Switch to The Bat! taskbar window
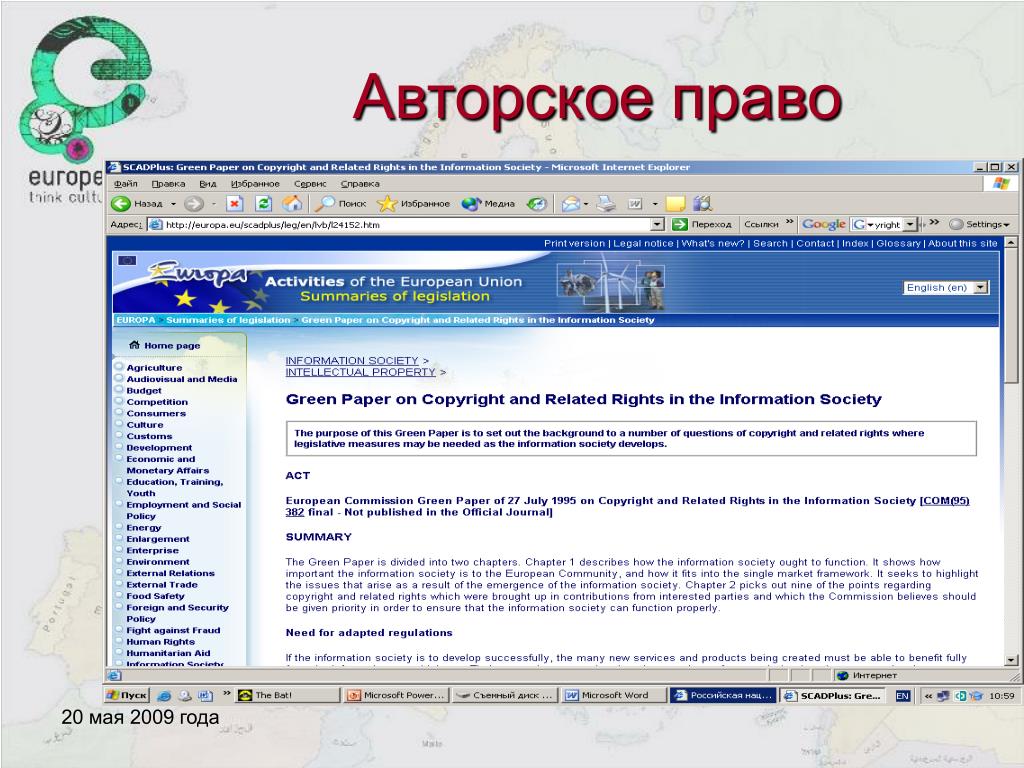 coord(287,696)
